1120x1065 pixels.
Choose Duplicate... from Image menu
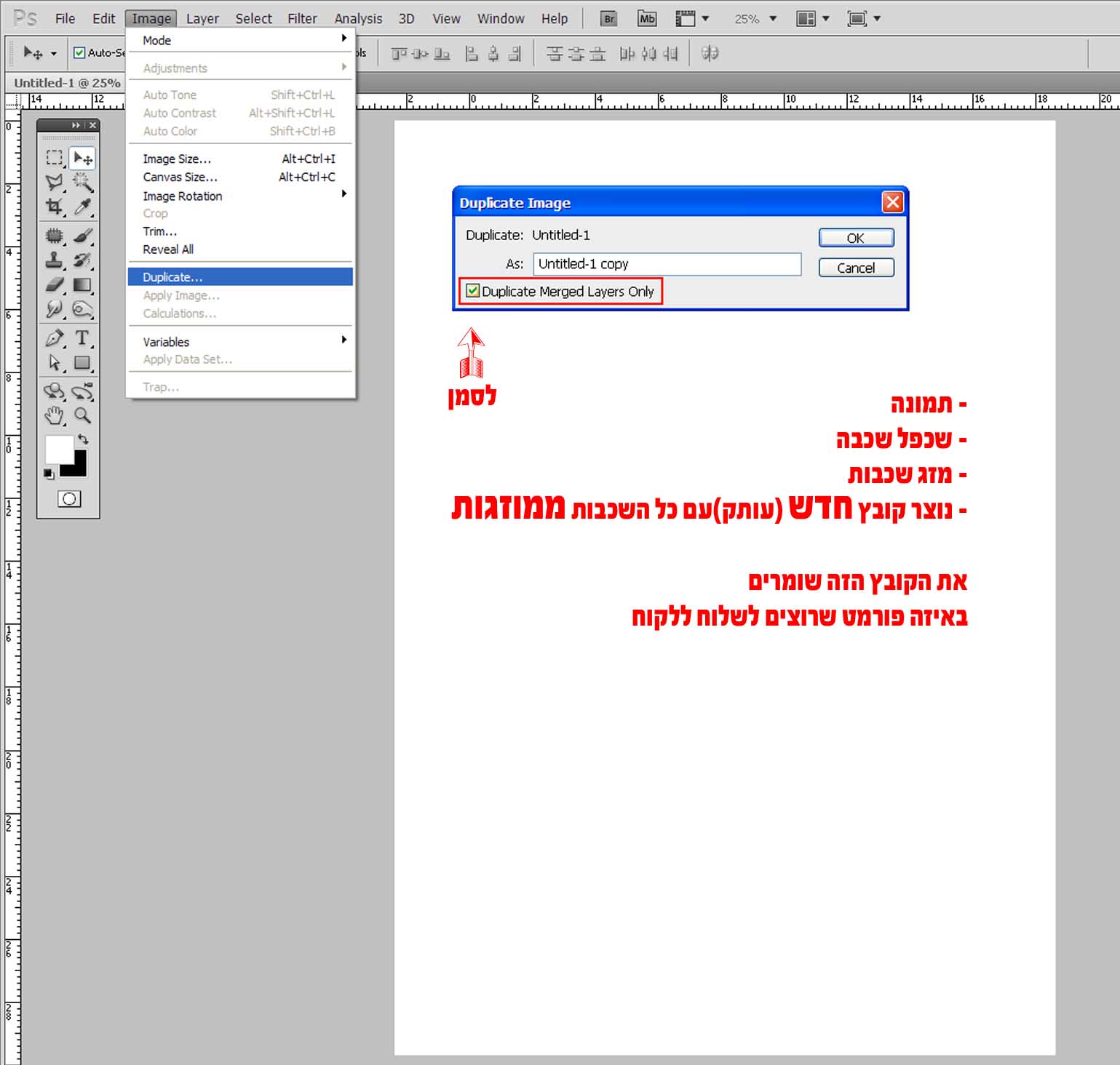coord(240,277)
